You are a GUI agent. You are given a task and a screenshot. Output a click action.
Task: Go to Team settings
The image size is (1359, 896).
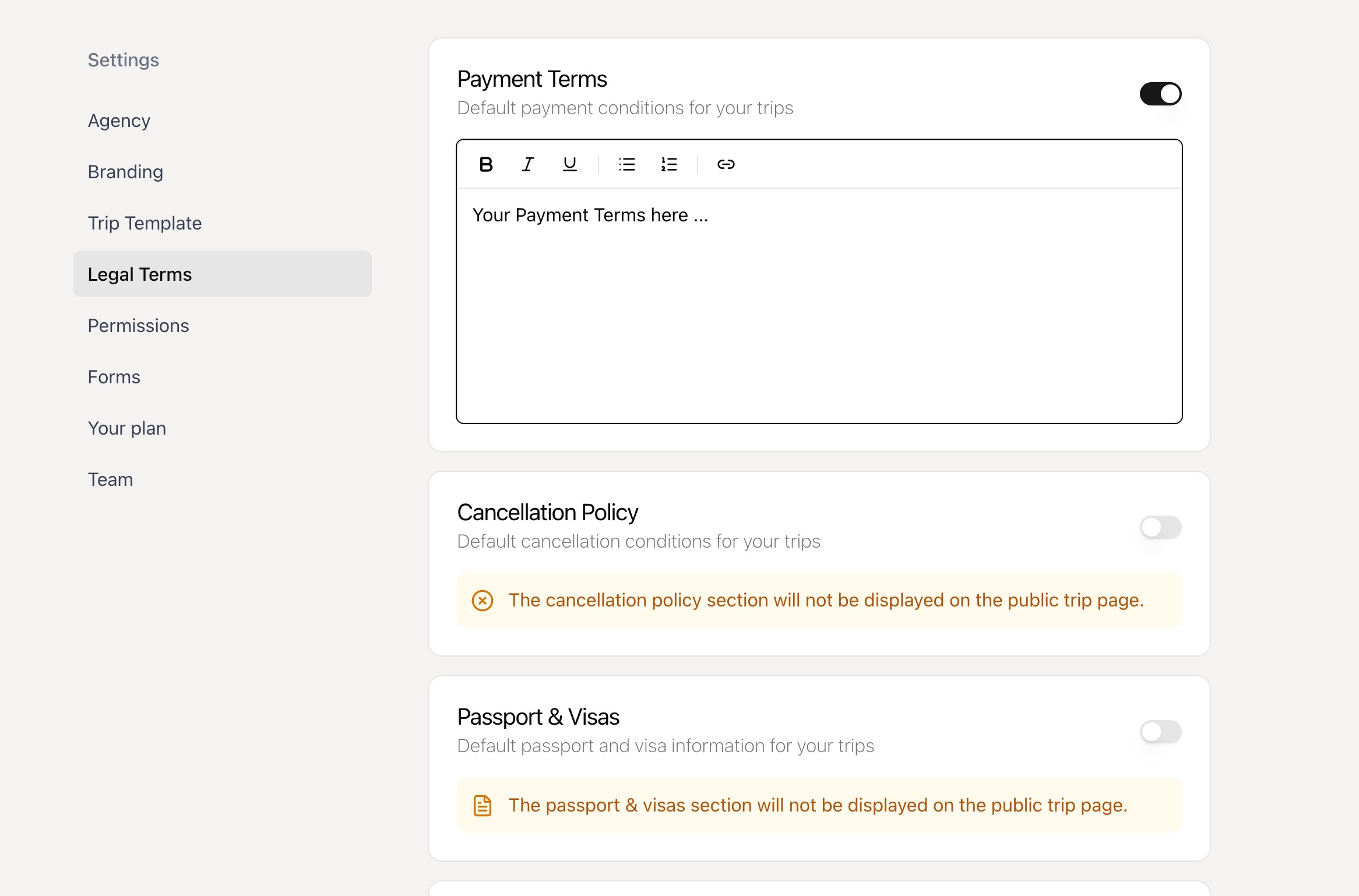pyautogui.click(x=110, y=479)
